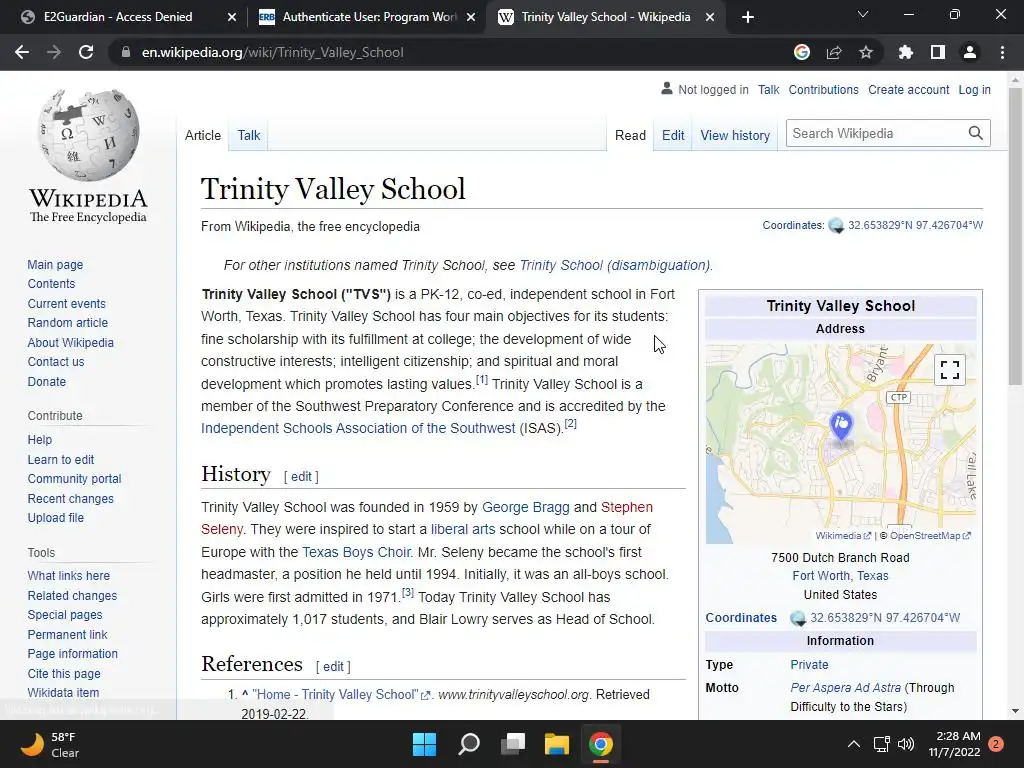Open the Edit tab
Image resolution: width=1024 pixels, height=768 pixels.
point(673,135)
